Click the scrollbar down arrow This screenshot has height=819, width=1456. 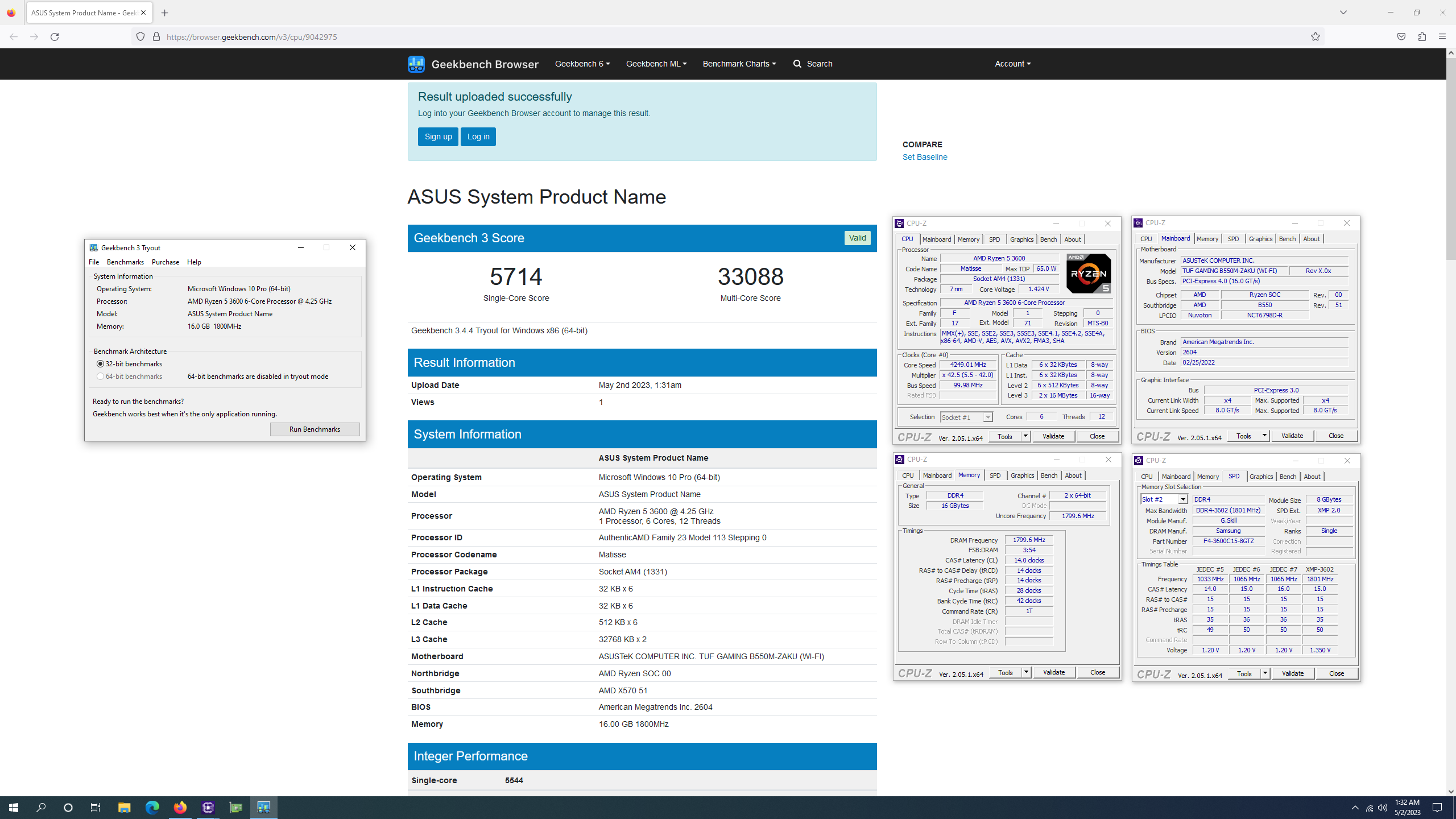(1451, 791)
